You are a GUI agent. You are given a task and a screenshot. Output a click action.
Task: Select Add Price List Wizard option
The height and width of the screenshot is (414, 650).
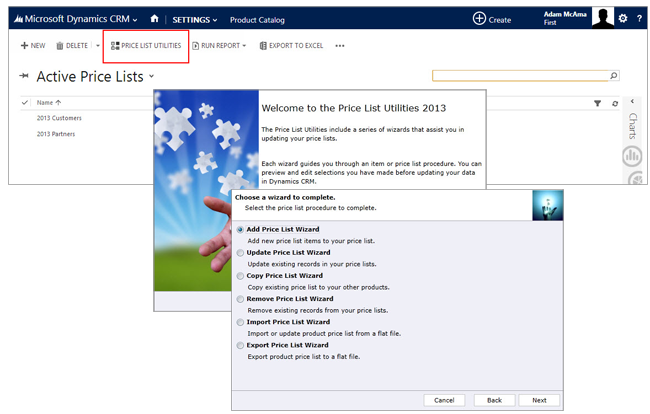click(240, 230)
